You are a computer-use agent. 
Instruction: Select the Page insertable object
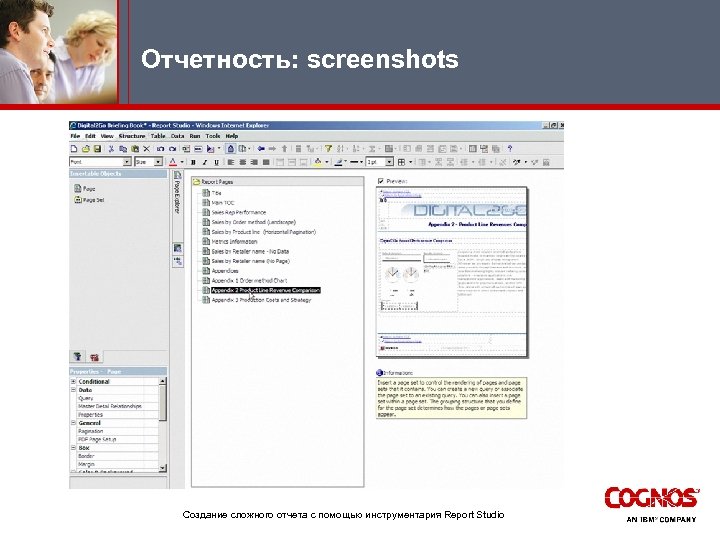[x=84, y=189]
